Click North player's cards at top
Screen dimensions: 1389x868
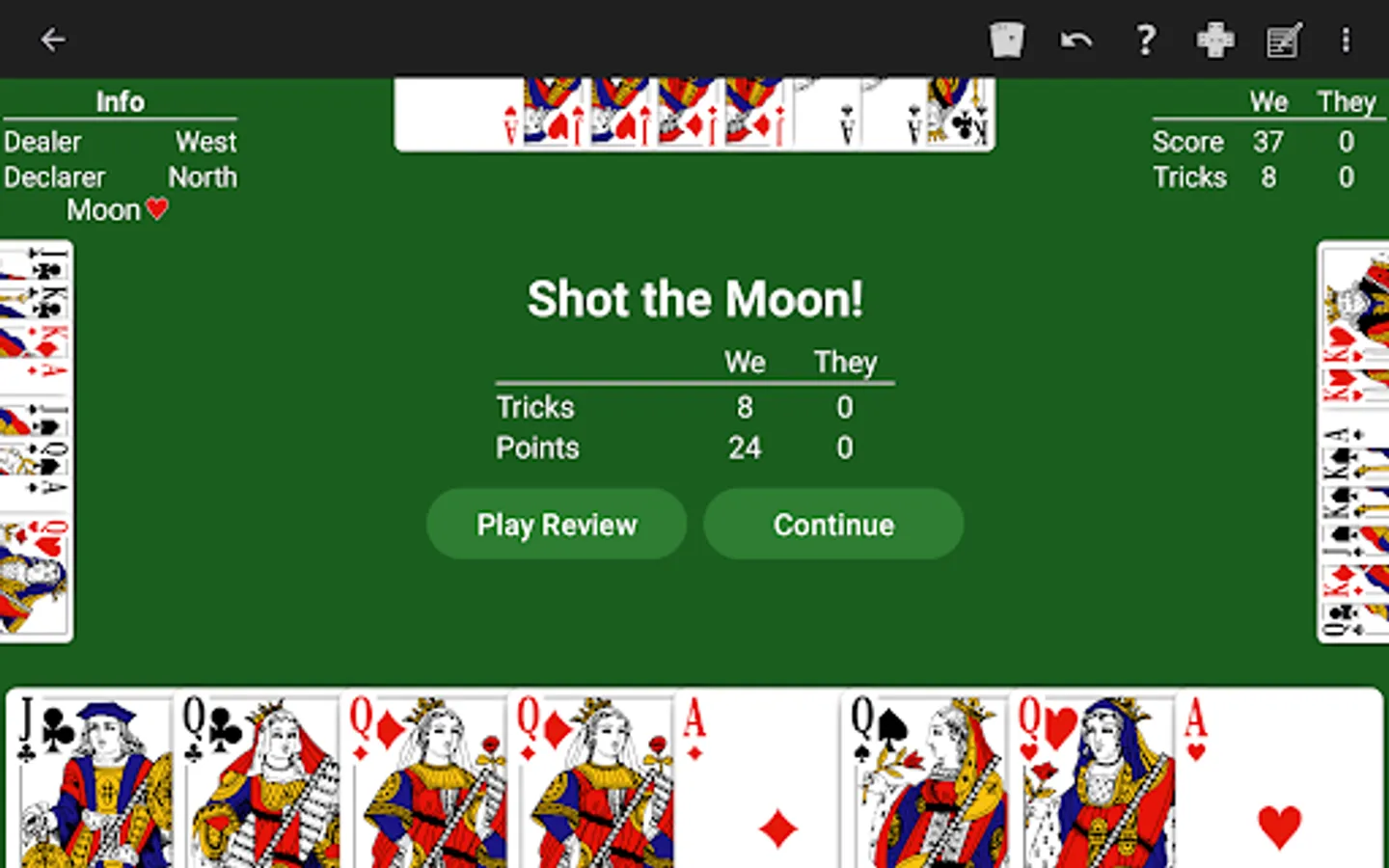(694, 114)
